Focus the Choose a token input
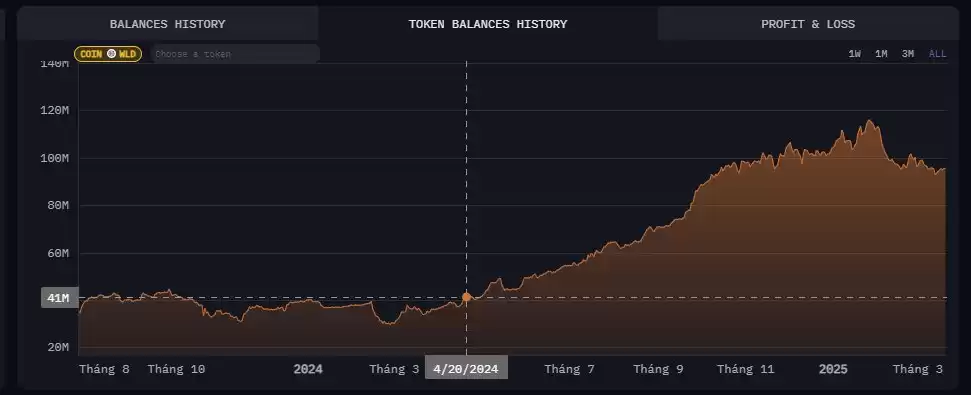Viewport: 971px width, 395px height. [235, 54]
